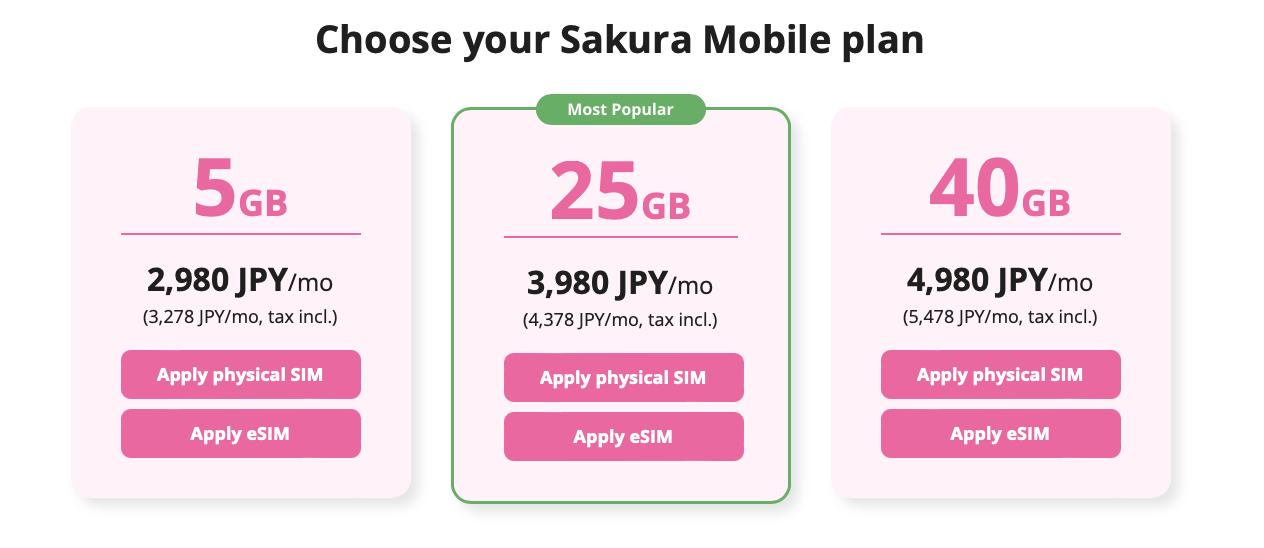Apply for physical SIM on 40GB plan
Screen dimensions: 1264x548
[x=1000, y=375]
